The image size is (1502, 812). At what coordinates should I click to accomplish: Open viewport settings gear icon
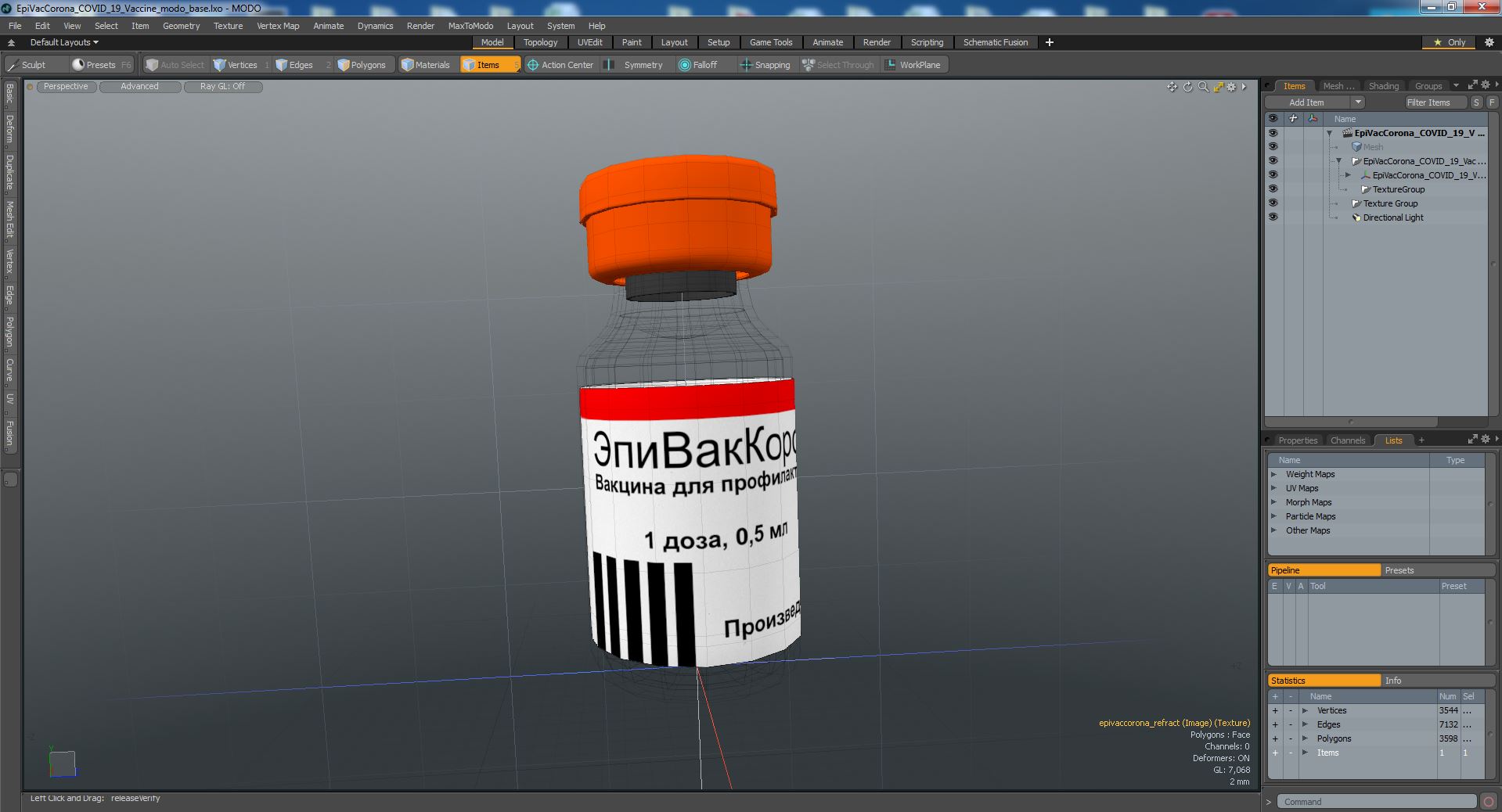click(x=1231, y=87)
